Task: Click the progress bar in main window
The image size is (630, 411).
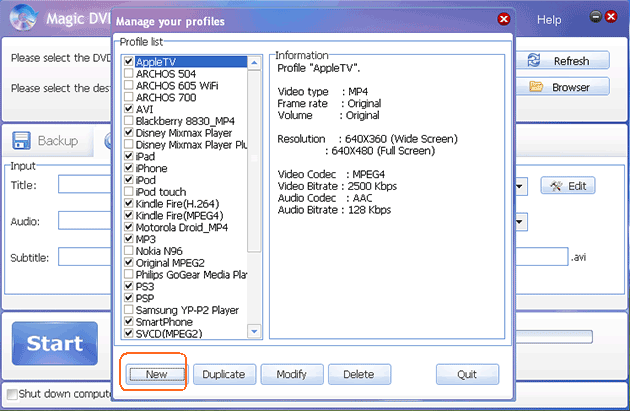Action: 554,337
